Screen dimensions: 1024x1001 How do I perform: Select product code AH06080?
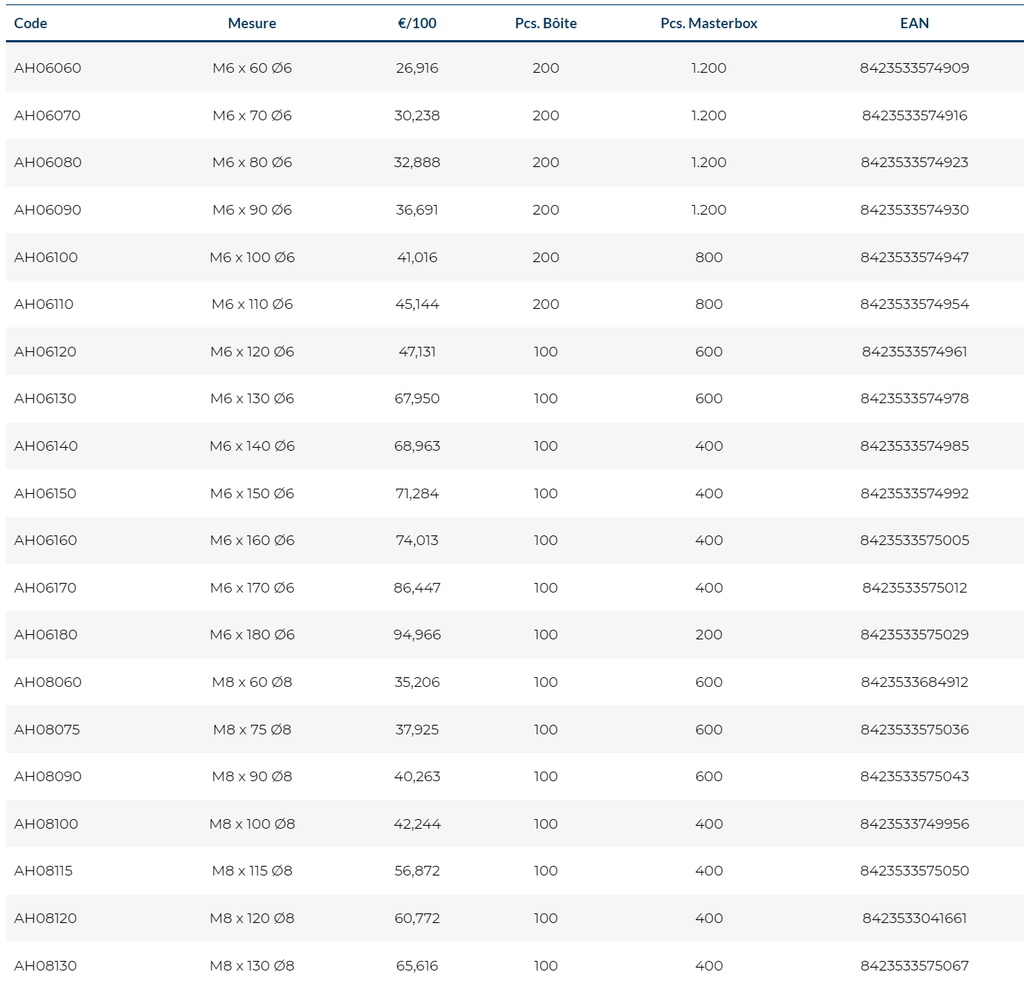tap(48, 163)
